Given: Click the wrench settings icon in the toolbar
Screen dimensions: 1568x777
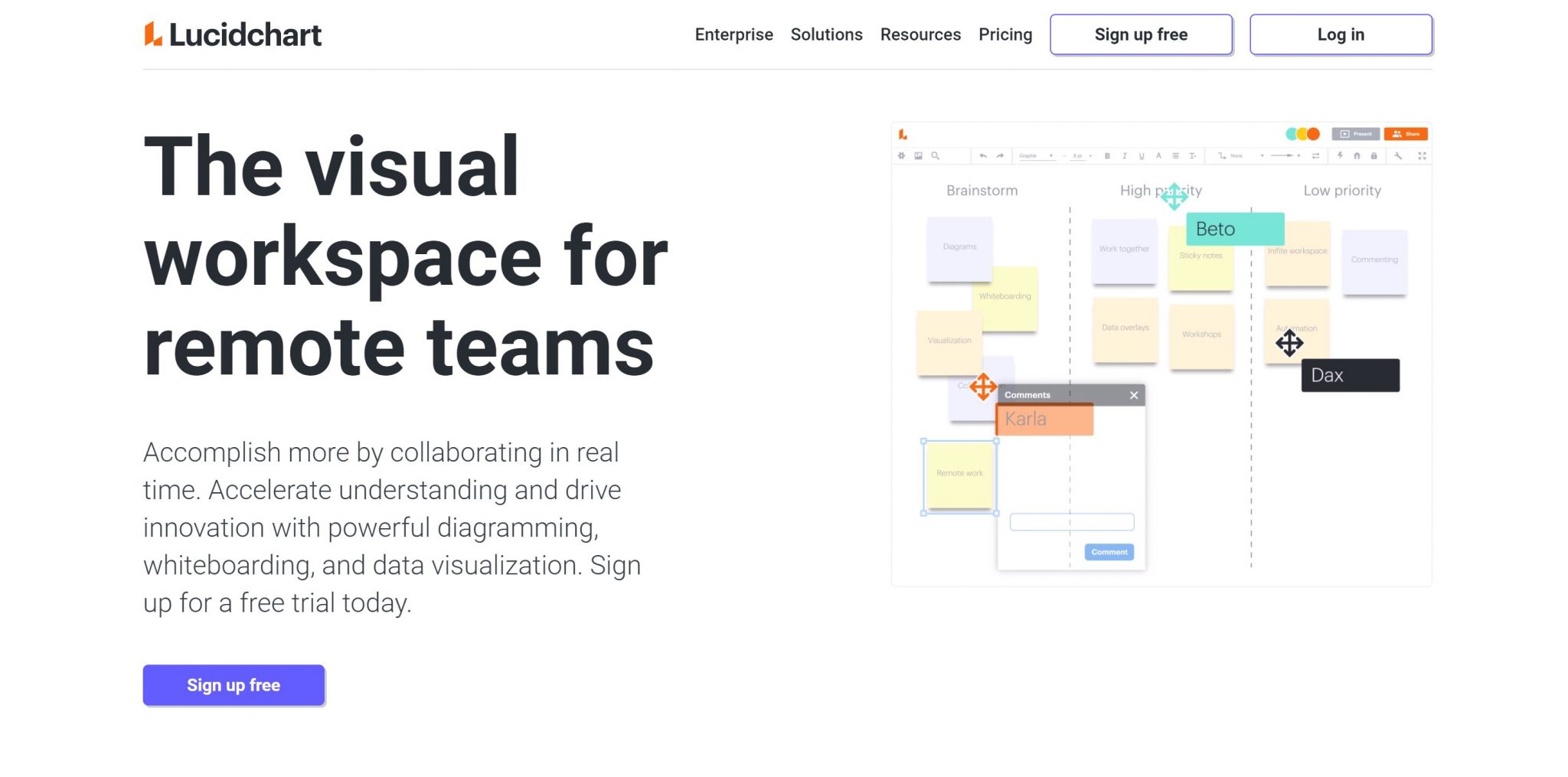Looking at the screenshot, I should tap(1398, 155).
